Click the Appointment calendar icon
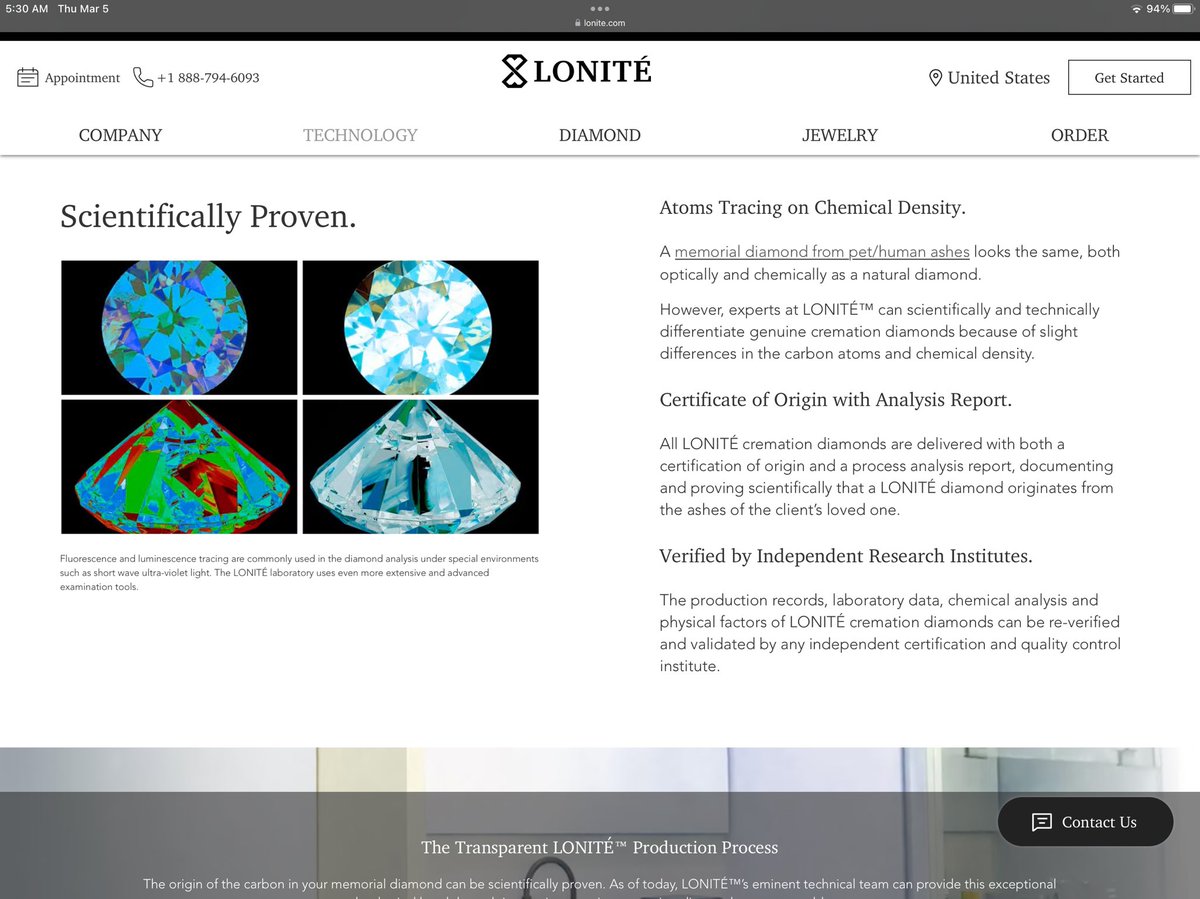The height and width of the screenshot is (899, 1200). point(28,77)
